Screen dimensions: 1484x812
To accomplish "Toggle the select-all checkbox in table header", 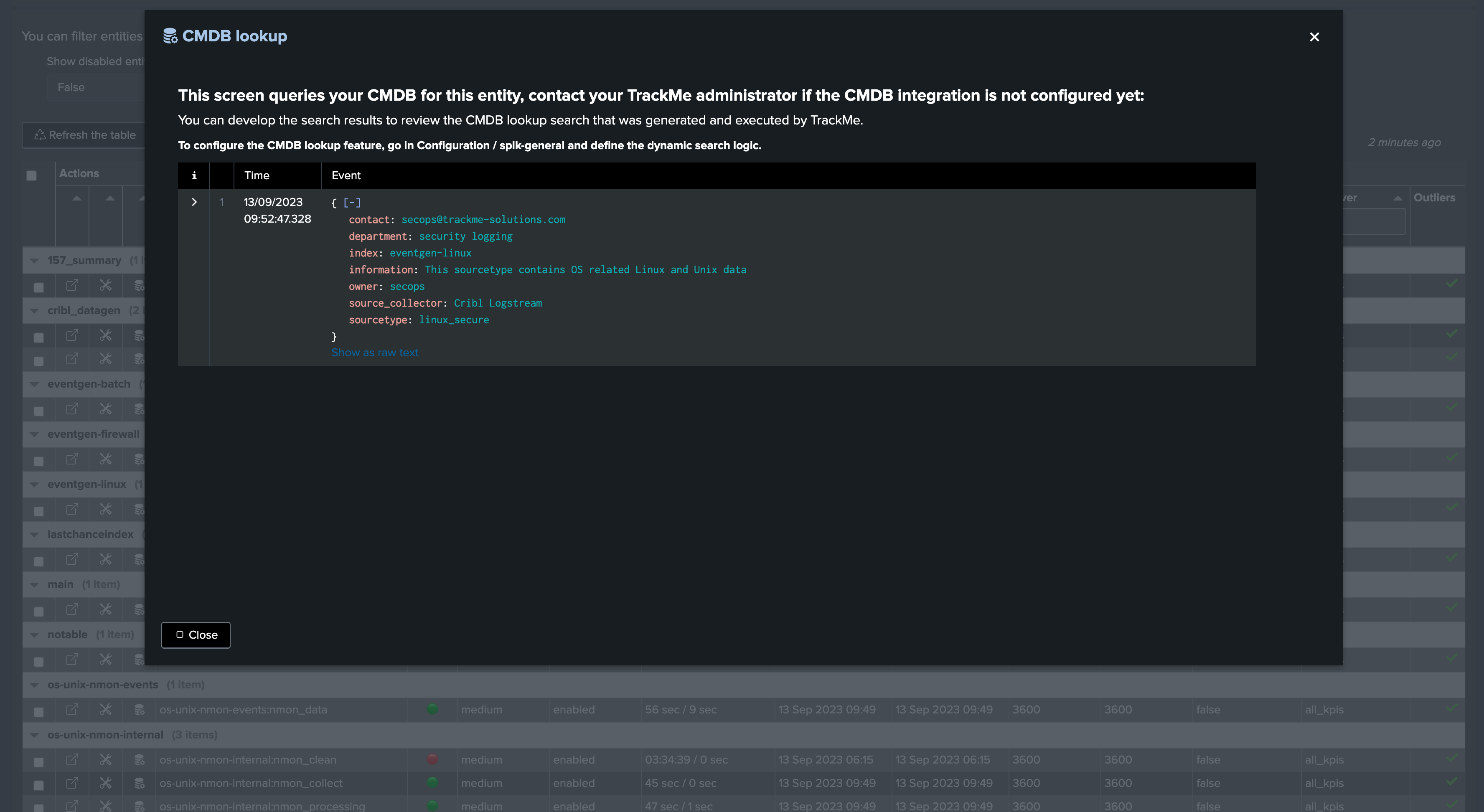I will (32, 176).
